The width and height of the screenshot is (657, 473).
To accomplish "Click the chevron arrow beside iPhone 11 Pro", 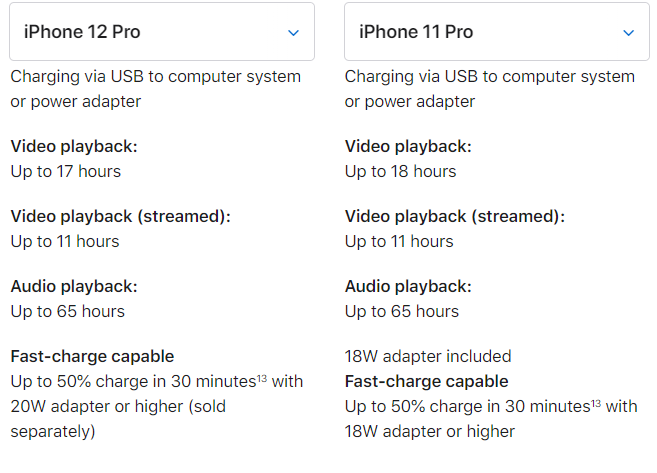I will 628,33.
